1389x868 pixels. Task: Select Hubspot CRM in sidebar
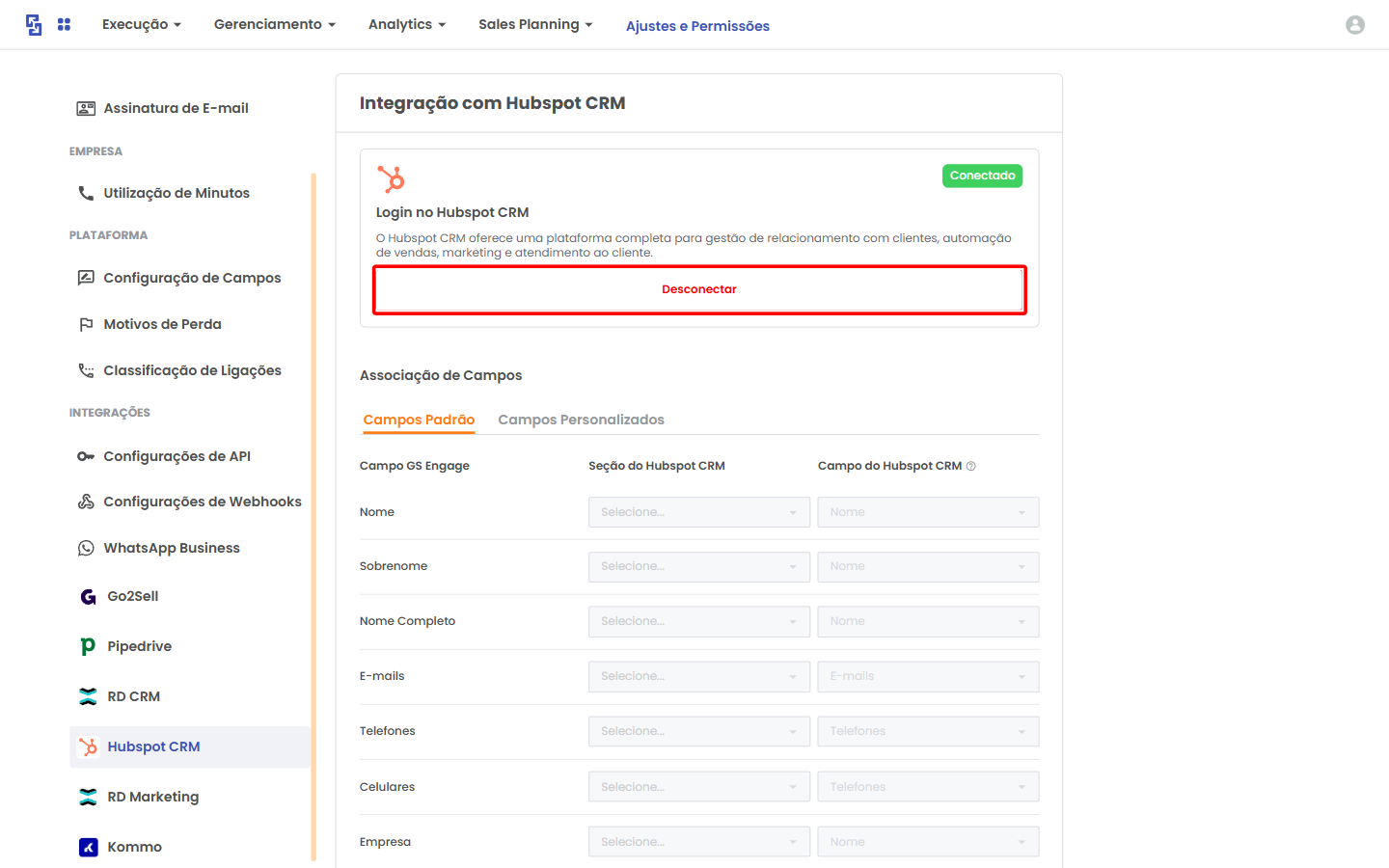coord(190,746)
